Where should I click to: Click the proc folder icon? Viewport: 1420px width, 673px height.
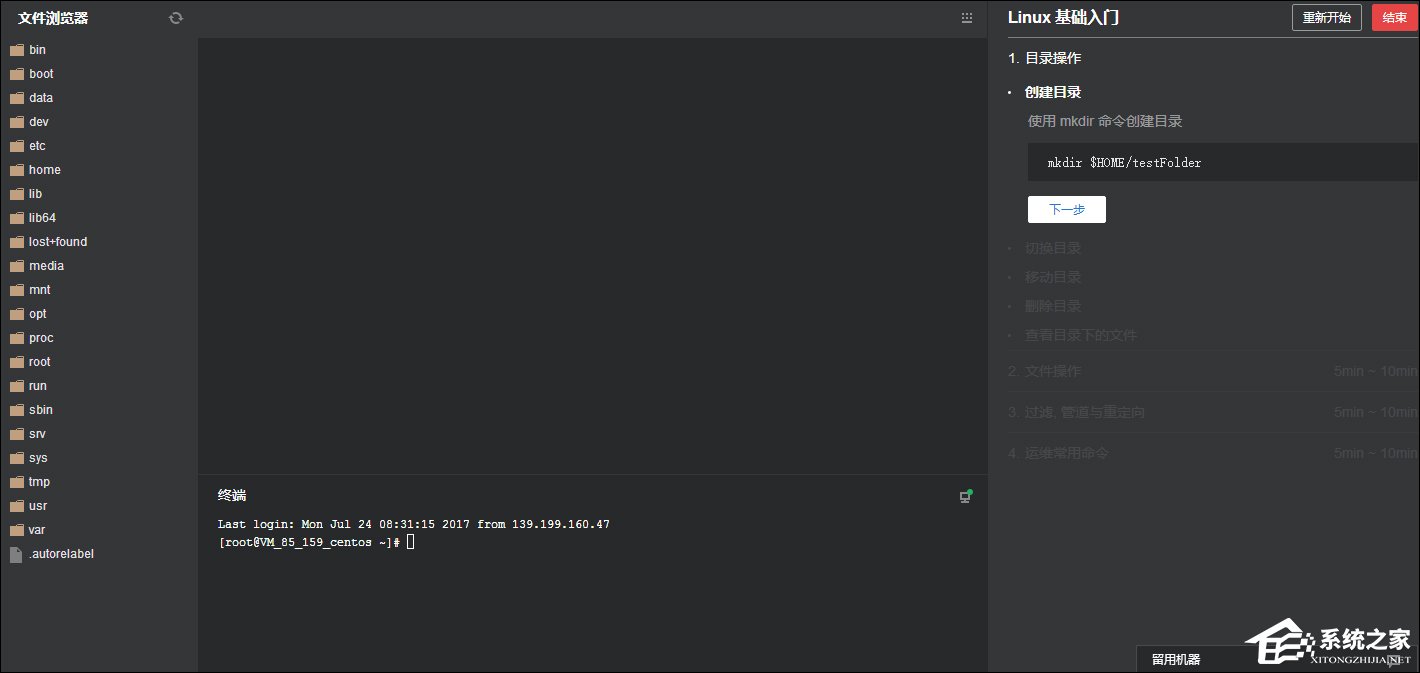coord(16,338)
